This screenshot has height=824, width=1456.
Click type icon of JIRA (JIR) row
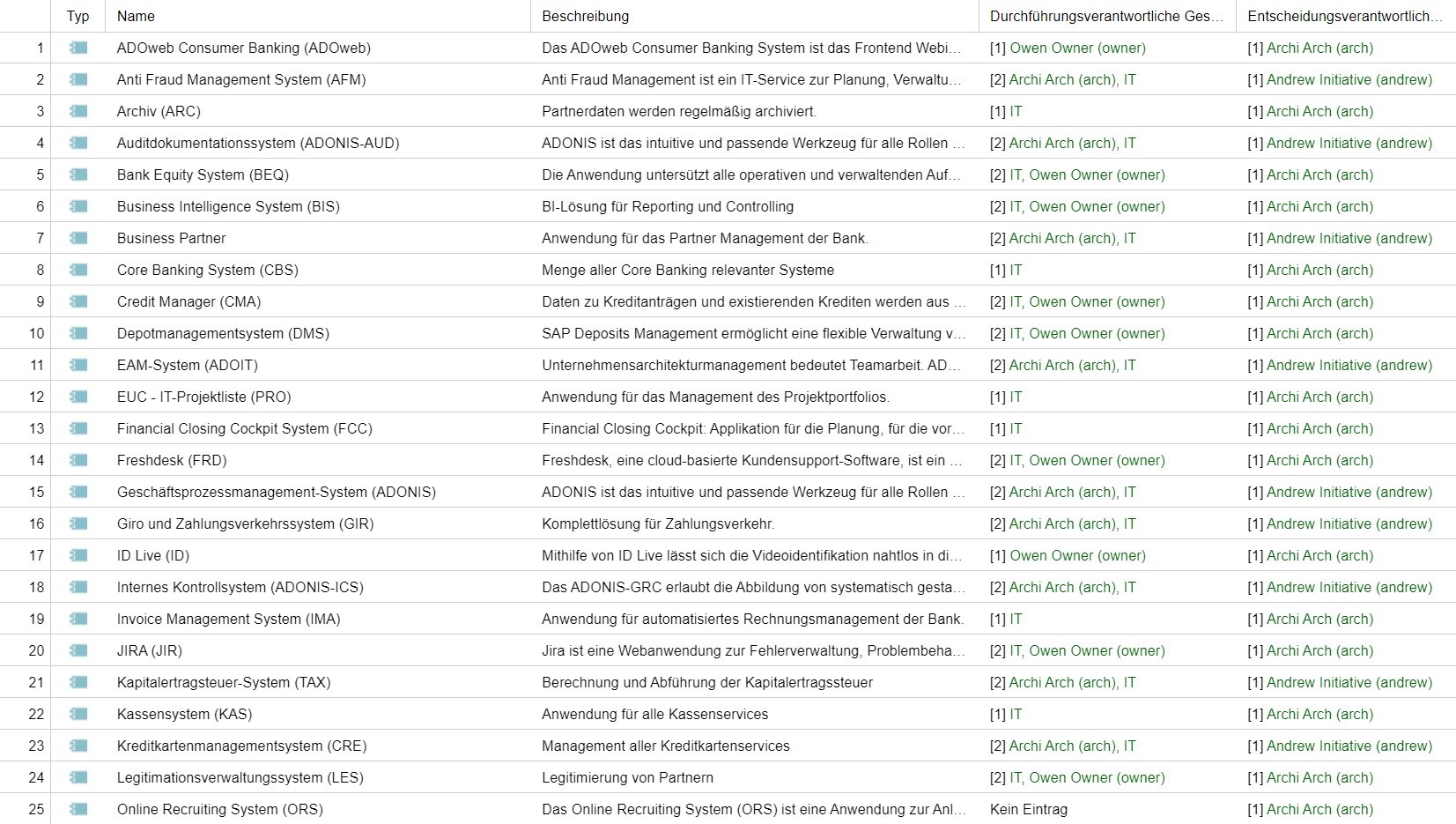click(78, 650)
